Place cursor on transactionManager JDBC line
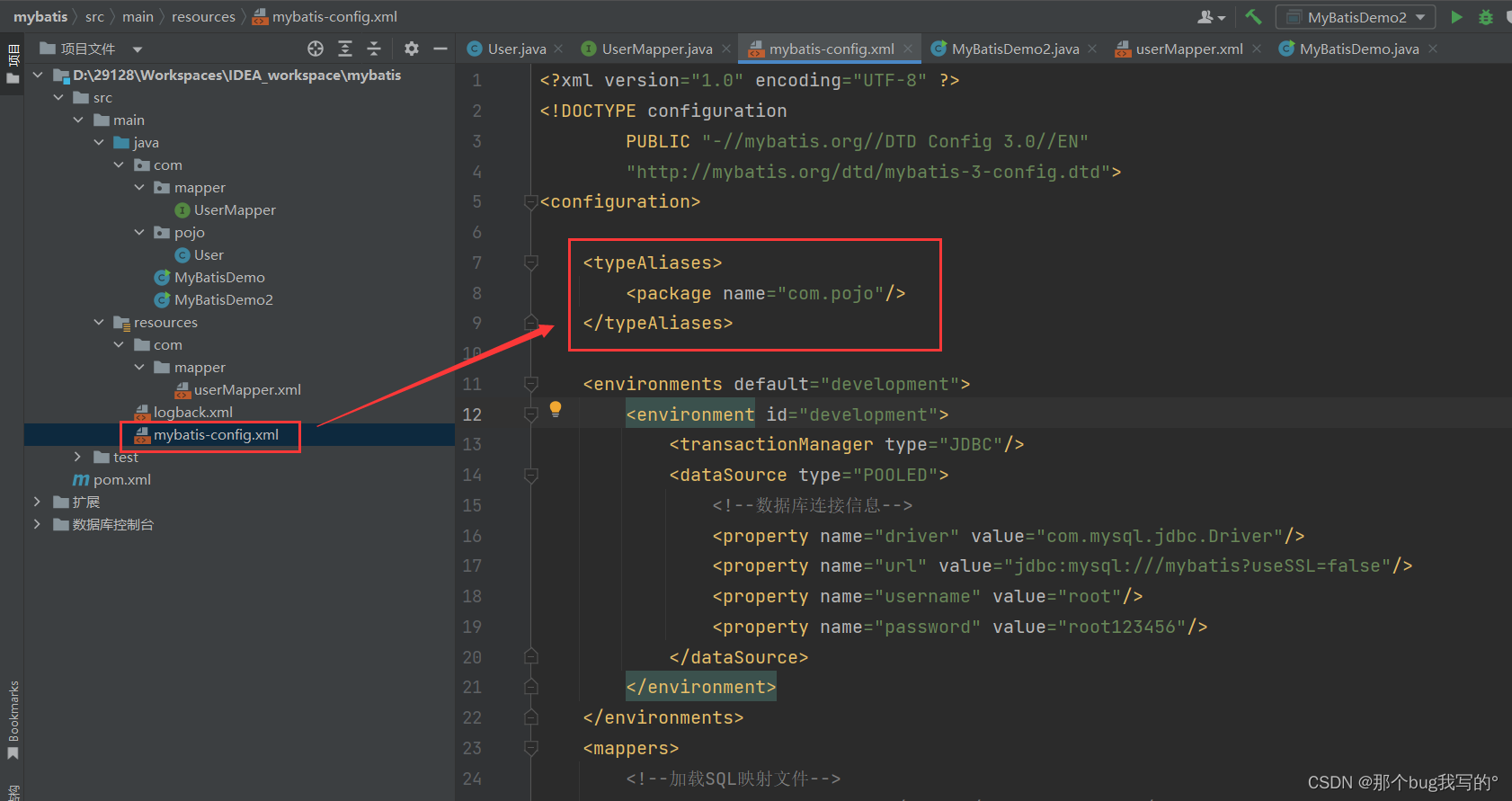 click(x=847, y=444)
